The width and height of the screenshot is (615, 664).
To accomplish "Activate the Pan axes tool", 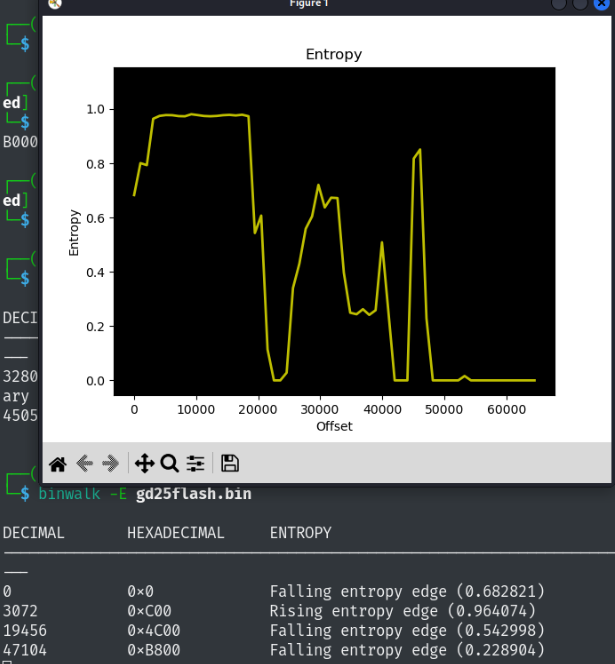I will [144, 463].
